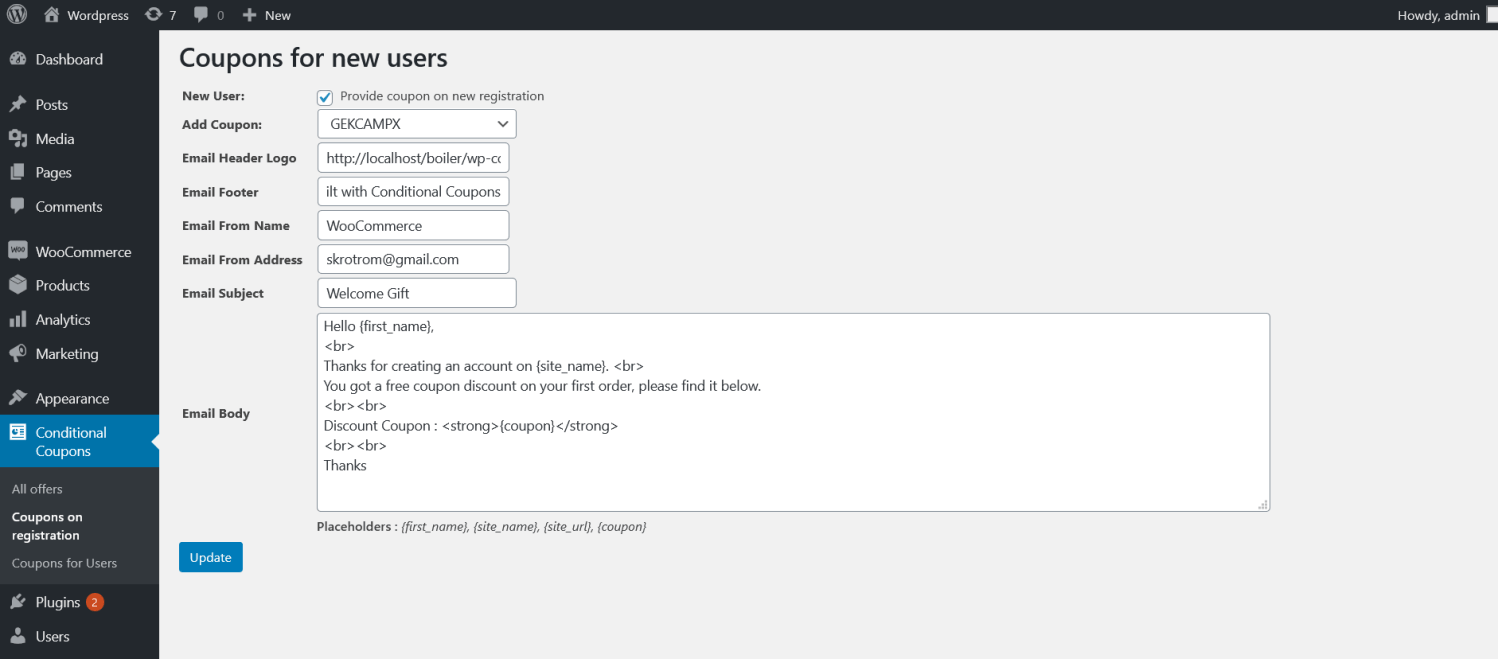Click the updates refresh icon
Viewport: 1498px width, 659px height.
point(153,15)
